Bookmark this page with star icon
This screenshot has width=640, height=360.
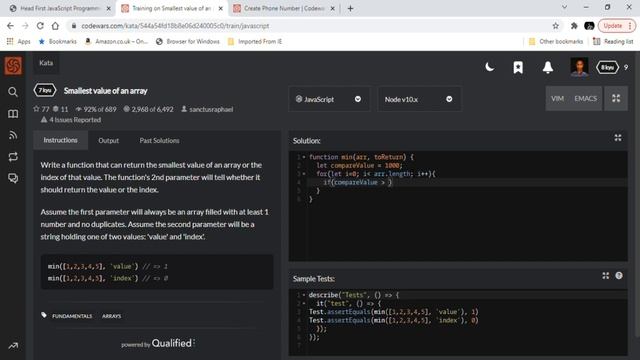(x=556, y=26)
